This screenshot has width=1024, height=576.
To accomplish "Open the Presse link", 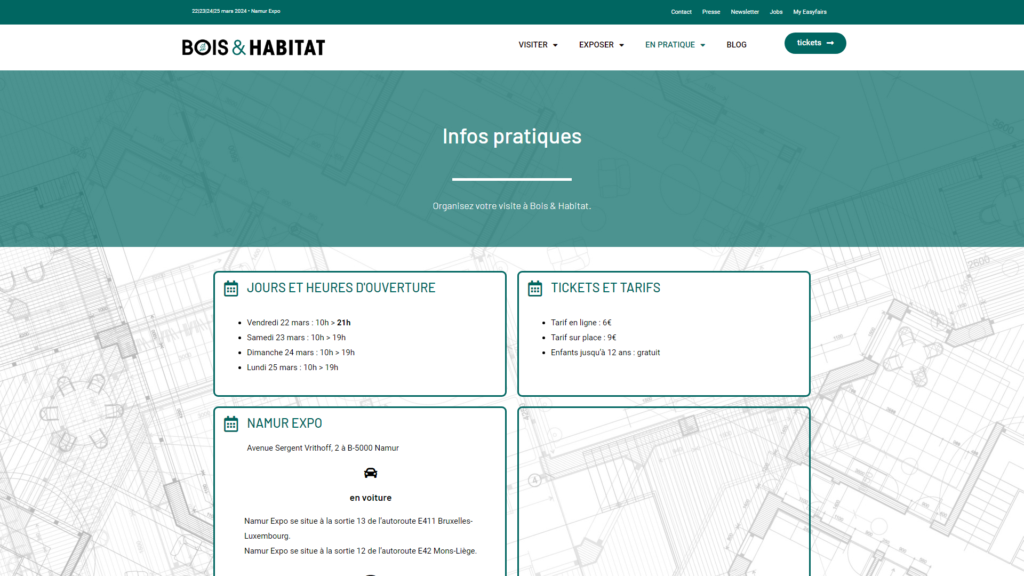I will click(x=711, y=12).
